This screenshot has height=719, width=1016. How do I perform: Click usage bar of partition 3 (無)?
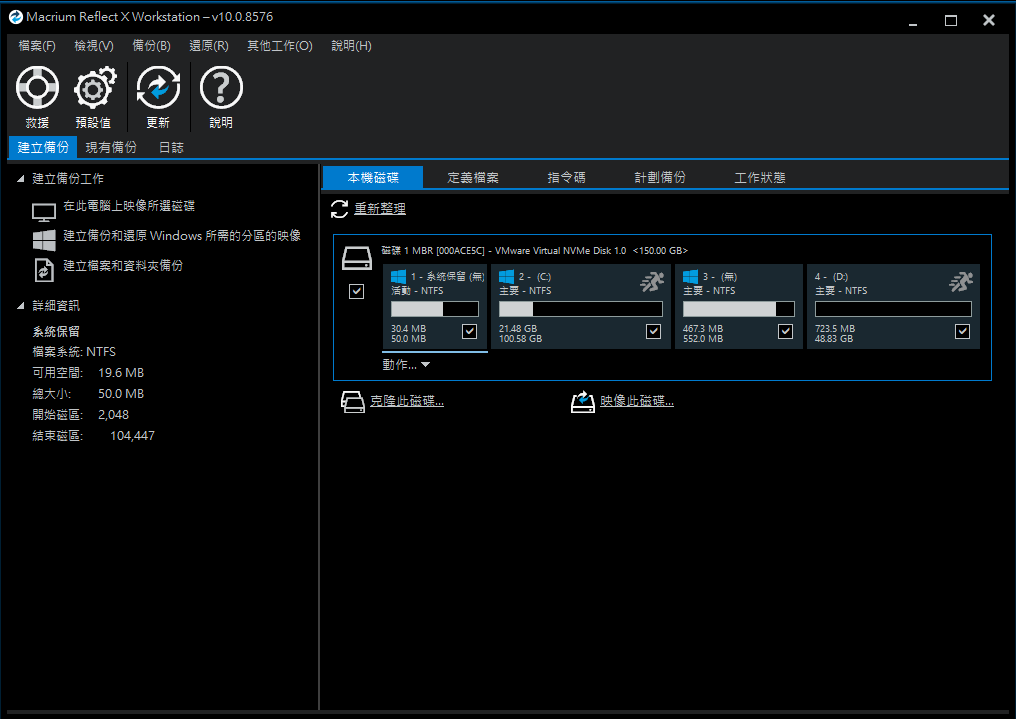(739, 309)
